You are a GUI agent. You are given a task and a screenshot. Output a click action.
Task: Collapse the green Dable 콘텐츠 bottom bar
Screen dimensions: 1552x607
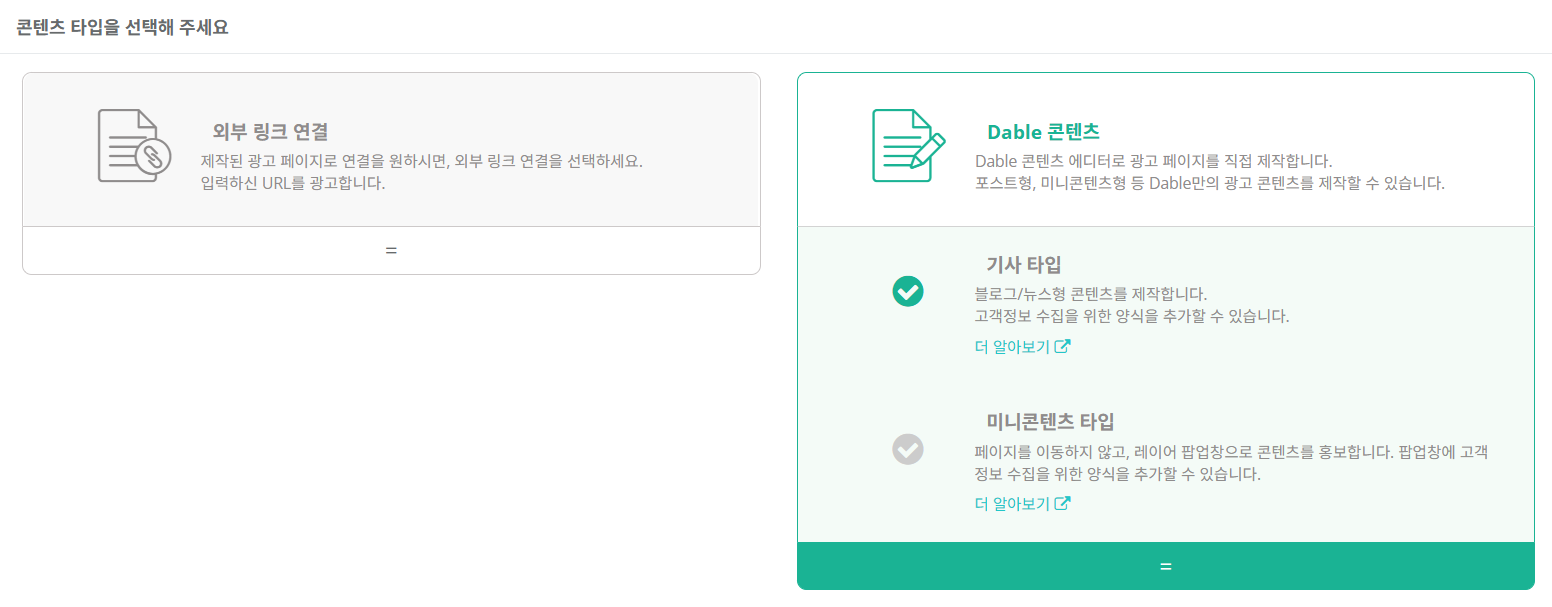point(1165,566)
